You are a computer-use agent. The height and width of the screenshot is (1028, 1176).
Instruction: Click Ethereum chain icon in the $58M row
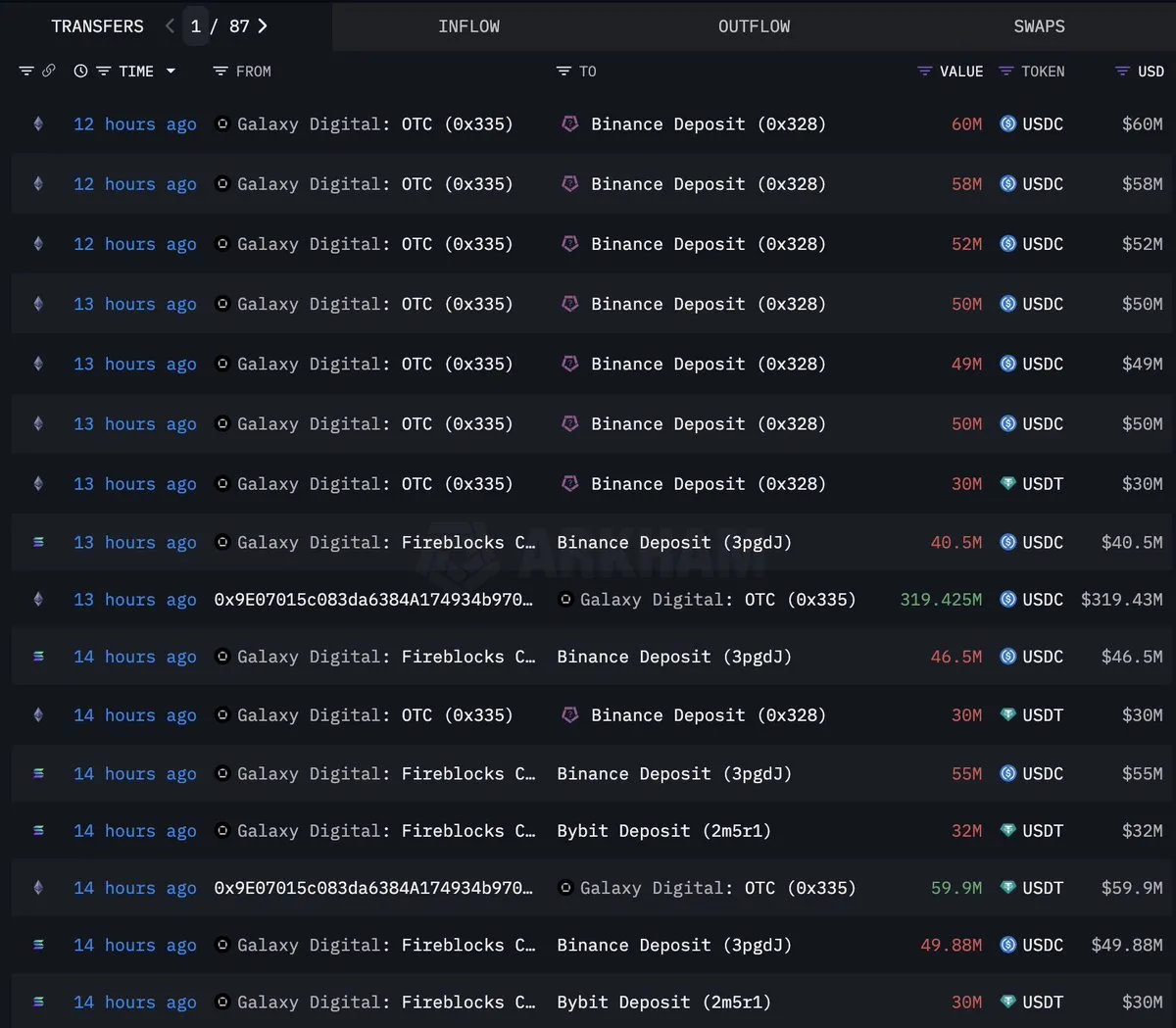click(38, 183)
